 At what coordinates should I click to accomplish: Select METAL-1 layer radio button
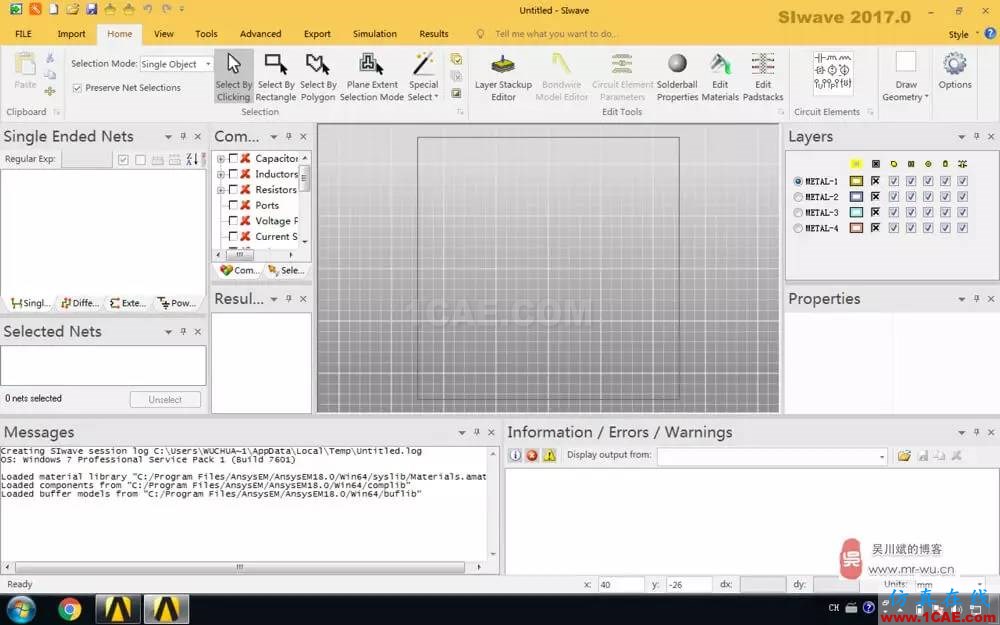point(798,181)
